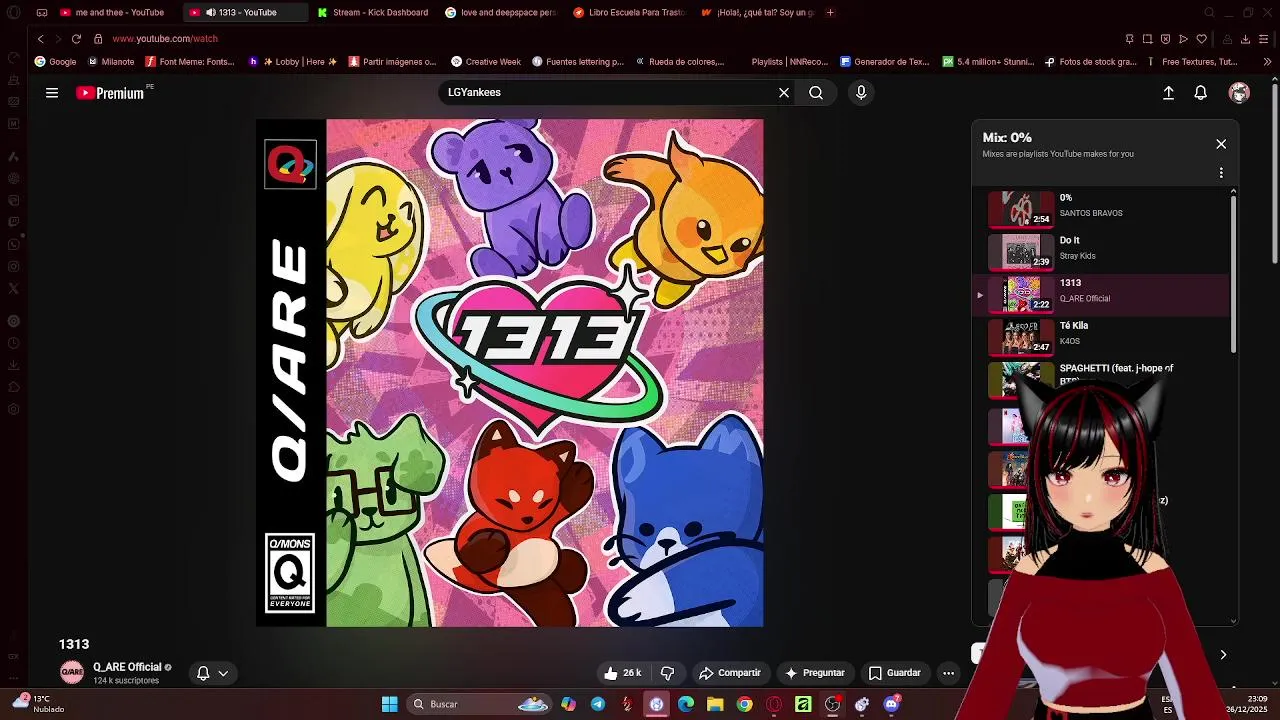This screenshot has width=1280, height=720.
Task: Go to YouTube Premium home logo
Action: click(112, 93)
